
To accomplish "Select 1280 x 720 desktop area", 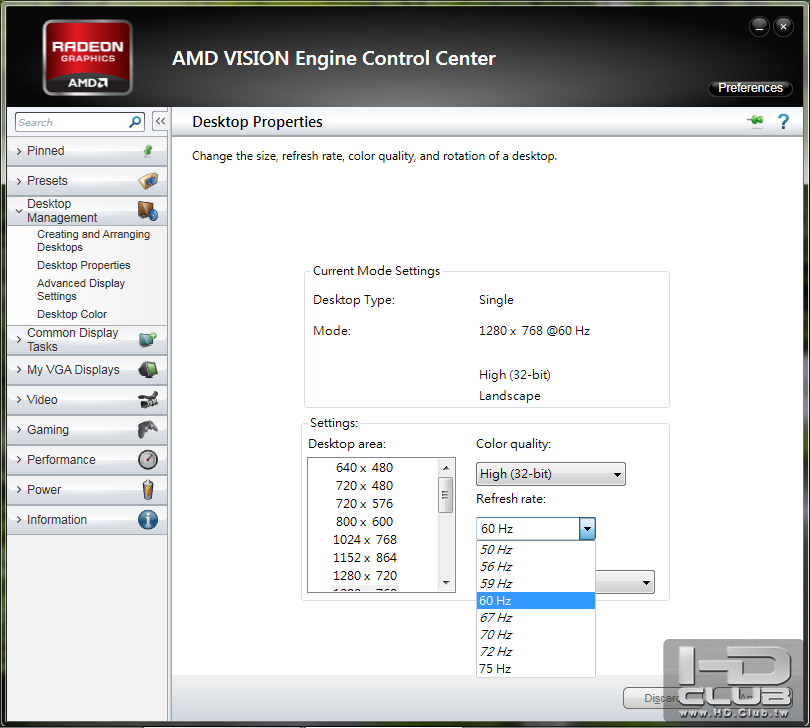I will (364, 576).
